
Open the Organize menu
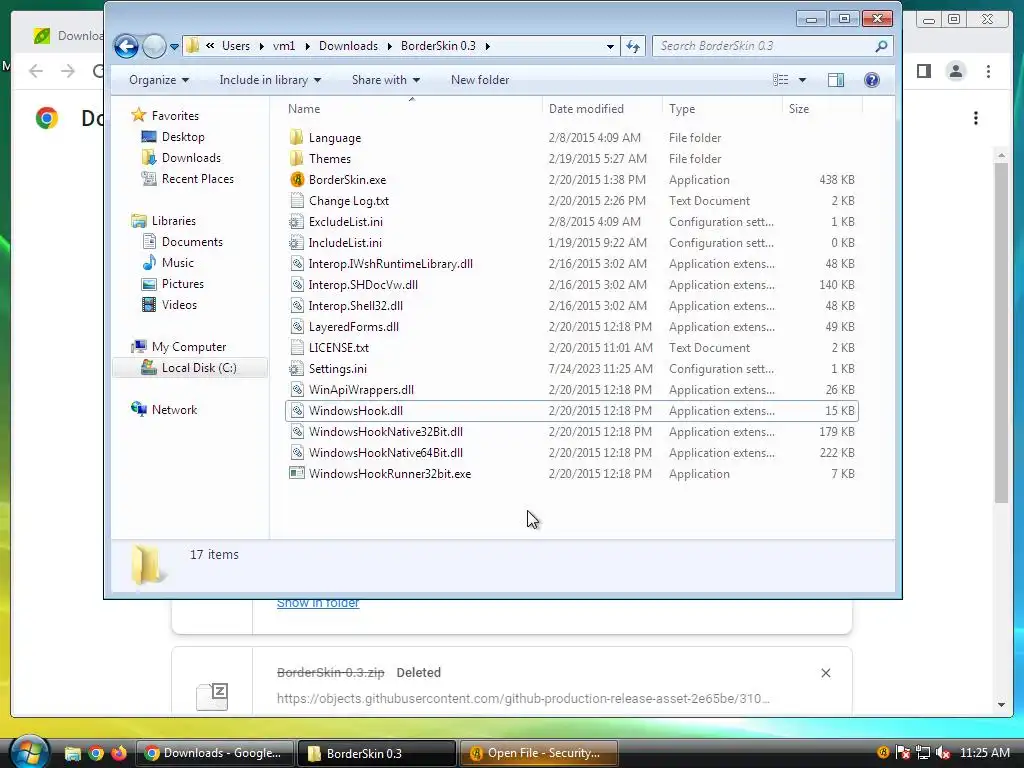pyautogui.click(x=159, y=80)
